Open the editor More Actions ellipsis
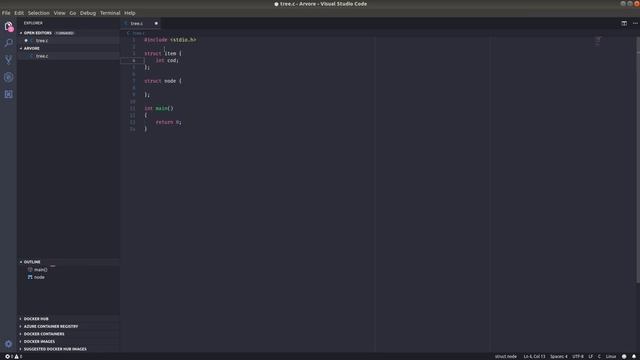This screenshot has width=640, height=360. coord(635,23)
